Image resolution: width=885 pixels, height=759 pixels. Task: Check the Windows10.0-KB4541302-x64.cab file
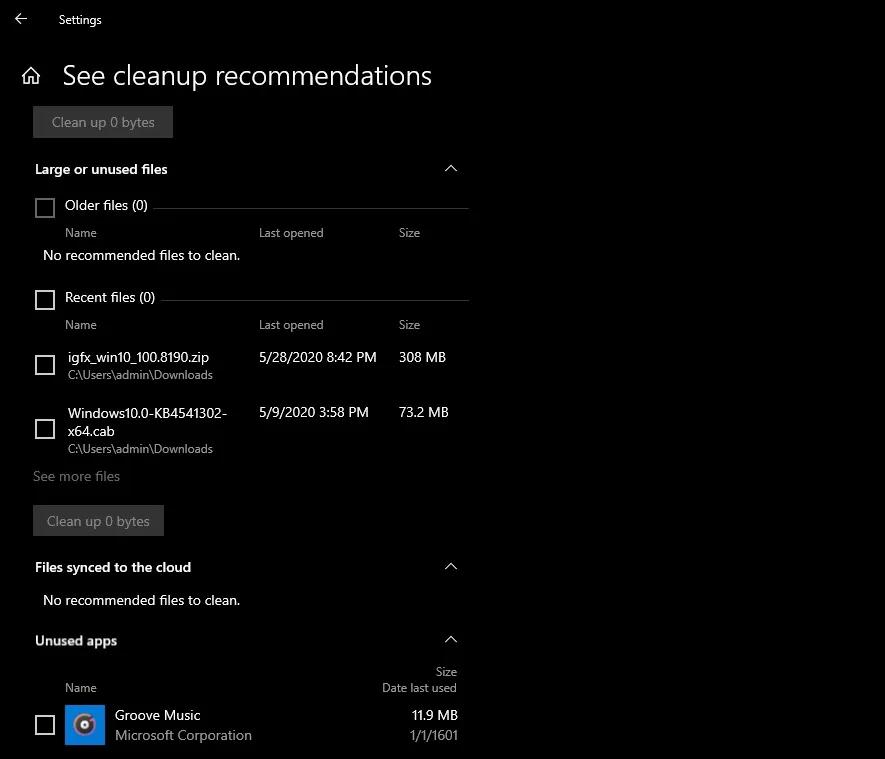tap(44, 429)
